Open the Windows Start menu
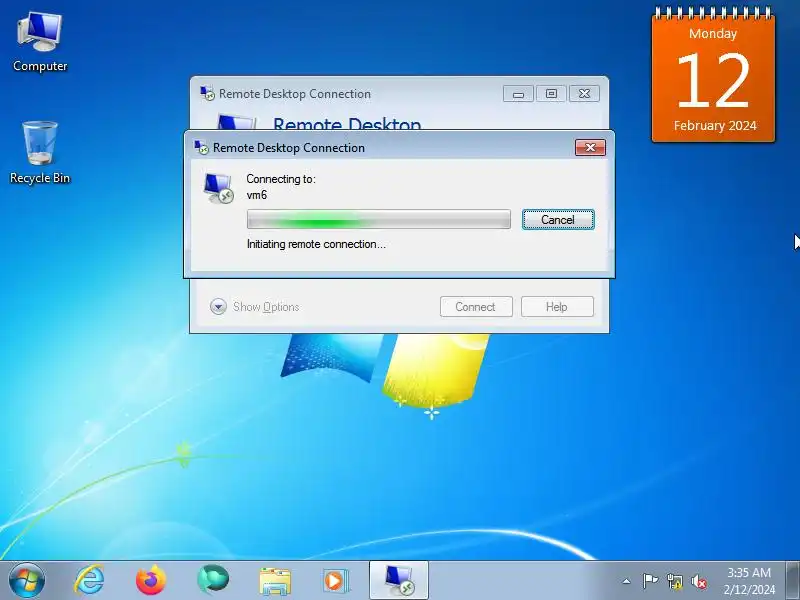This screenshot has height=600, width=800. pyautogui.click(x=27, y=580)
